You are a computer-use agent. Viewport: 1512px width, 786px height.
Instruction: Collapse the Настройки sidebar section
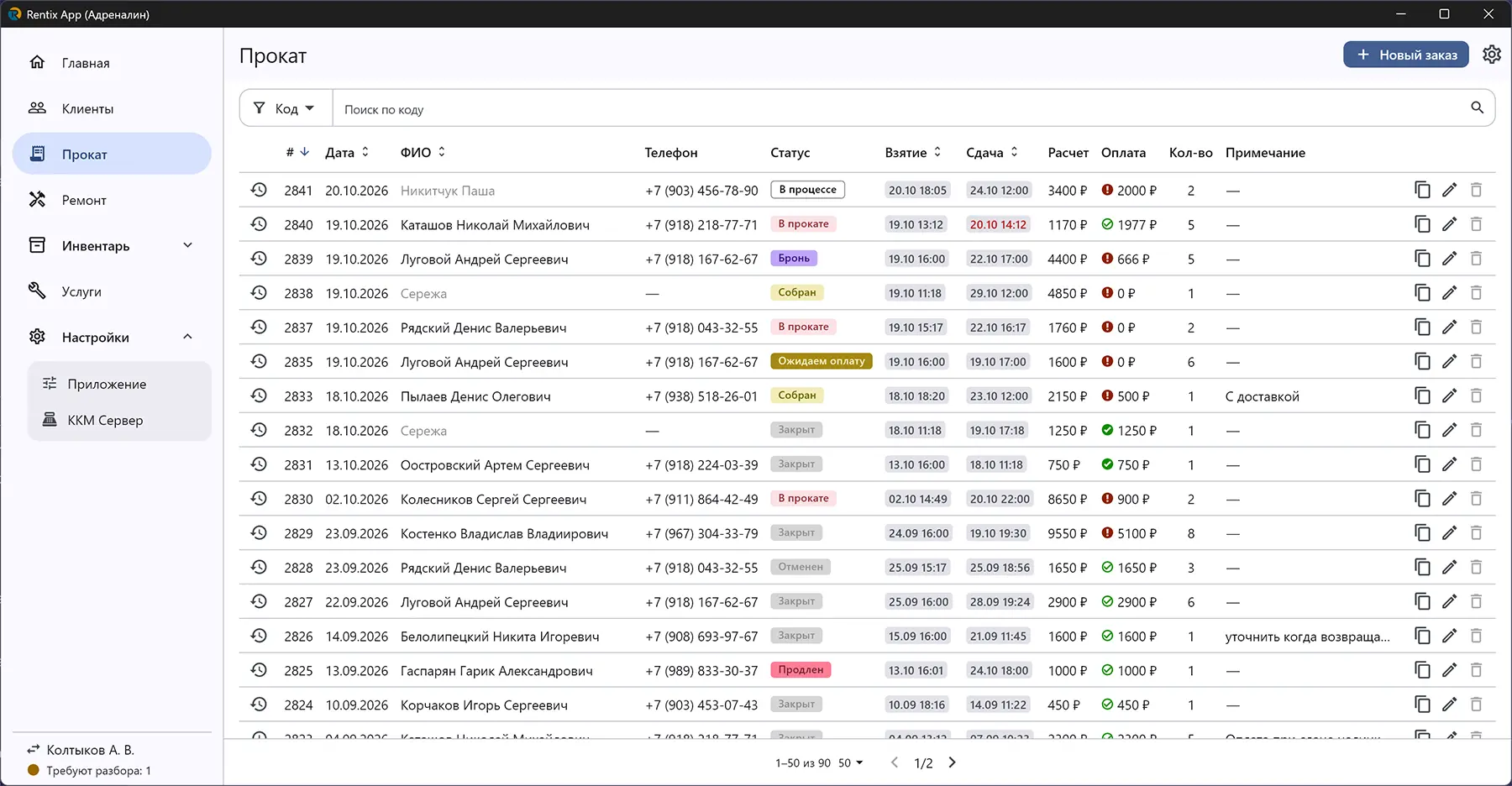(112, 338)
